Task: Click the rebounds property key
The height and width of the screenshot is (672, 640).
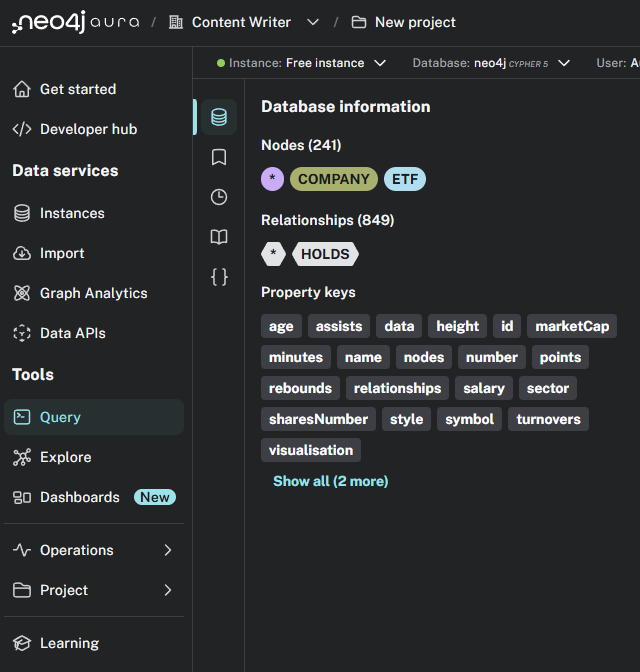Action: pyautogui.click(x=300, y=388)
